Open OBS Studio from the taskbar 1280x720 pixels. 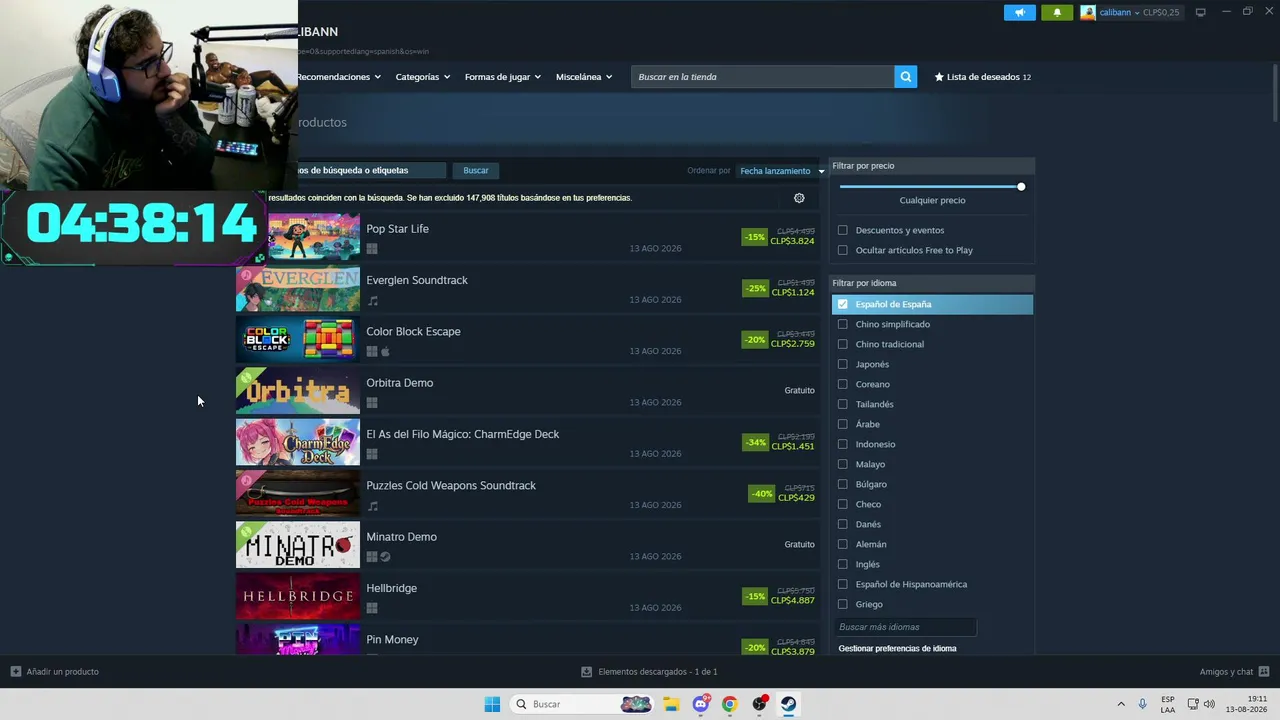point(760,704)
